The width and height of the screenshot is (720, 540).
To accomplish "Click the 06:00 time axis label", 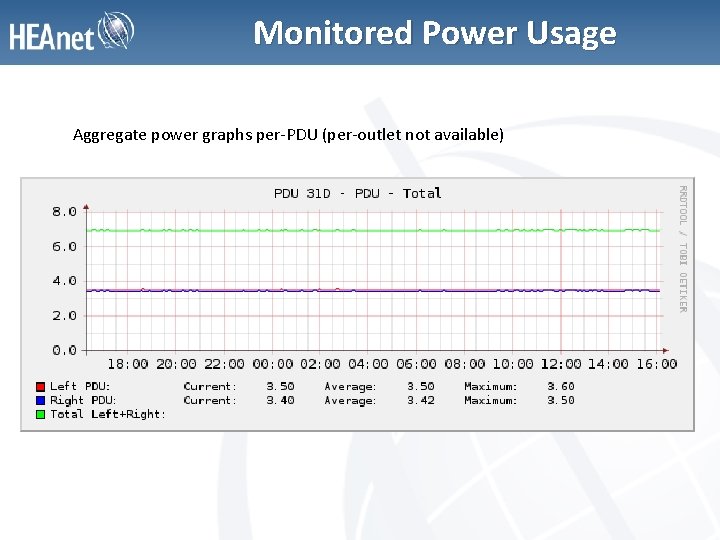I will coord(416,365).
